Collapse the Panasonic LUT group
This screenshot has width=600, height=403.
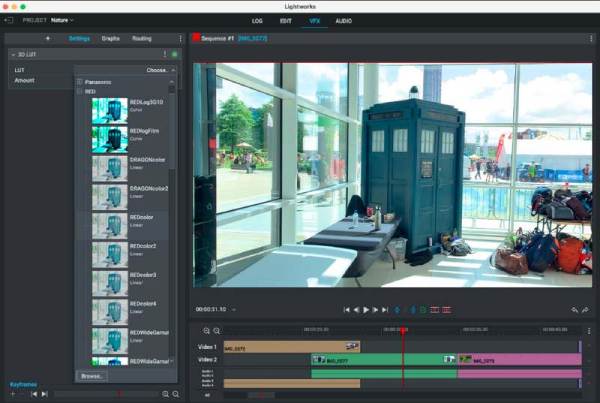pyautogui.click(x=80, y=82)
